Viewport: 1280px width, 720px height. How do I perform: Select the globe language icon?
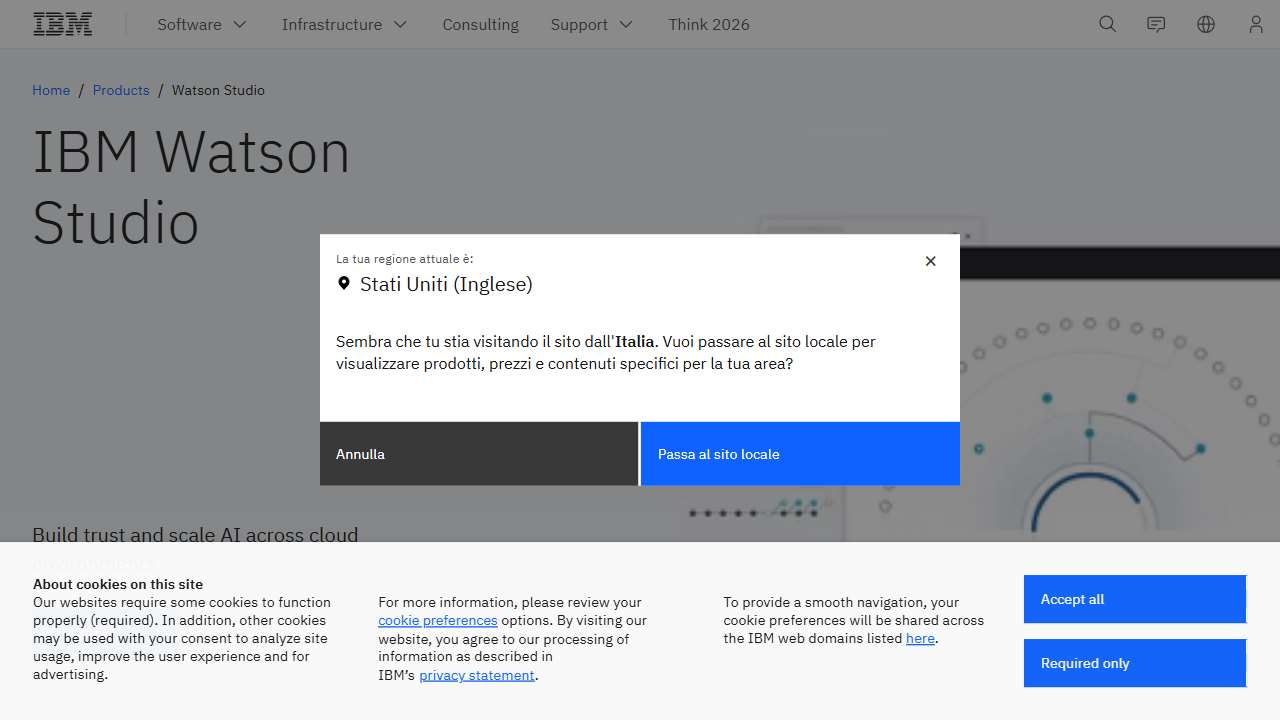coord(1205,24)
